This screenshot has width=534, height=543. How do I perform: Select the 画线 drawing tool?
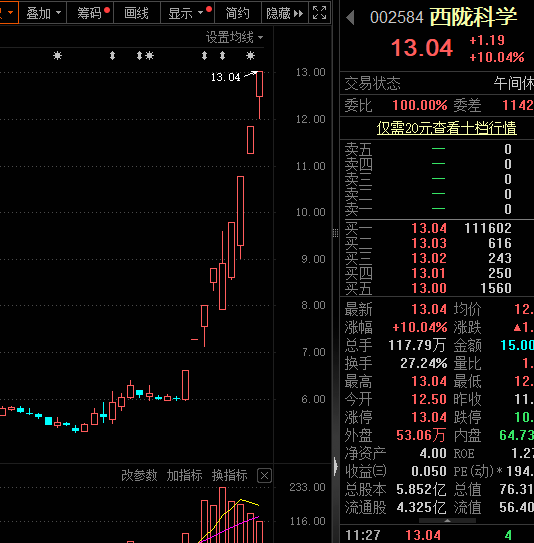pos(136,13)
